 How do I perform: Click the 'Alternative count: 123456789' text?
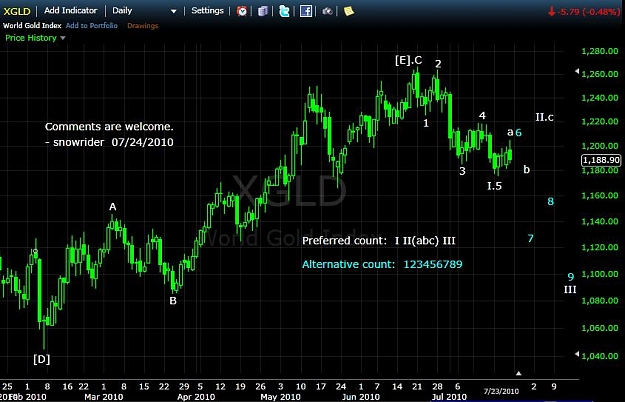click(x=382, y=264)
